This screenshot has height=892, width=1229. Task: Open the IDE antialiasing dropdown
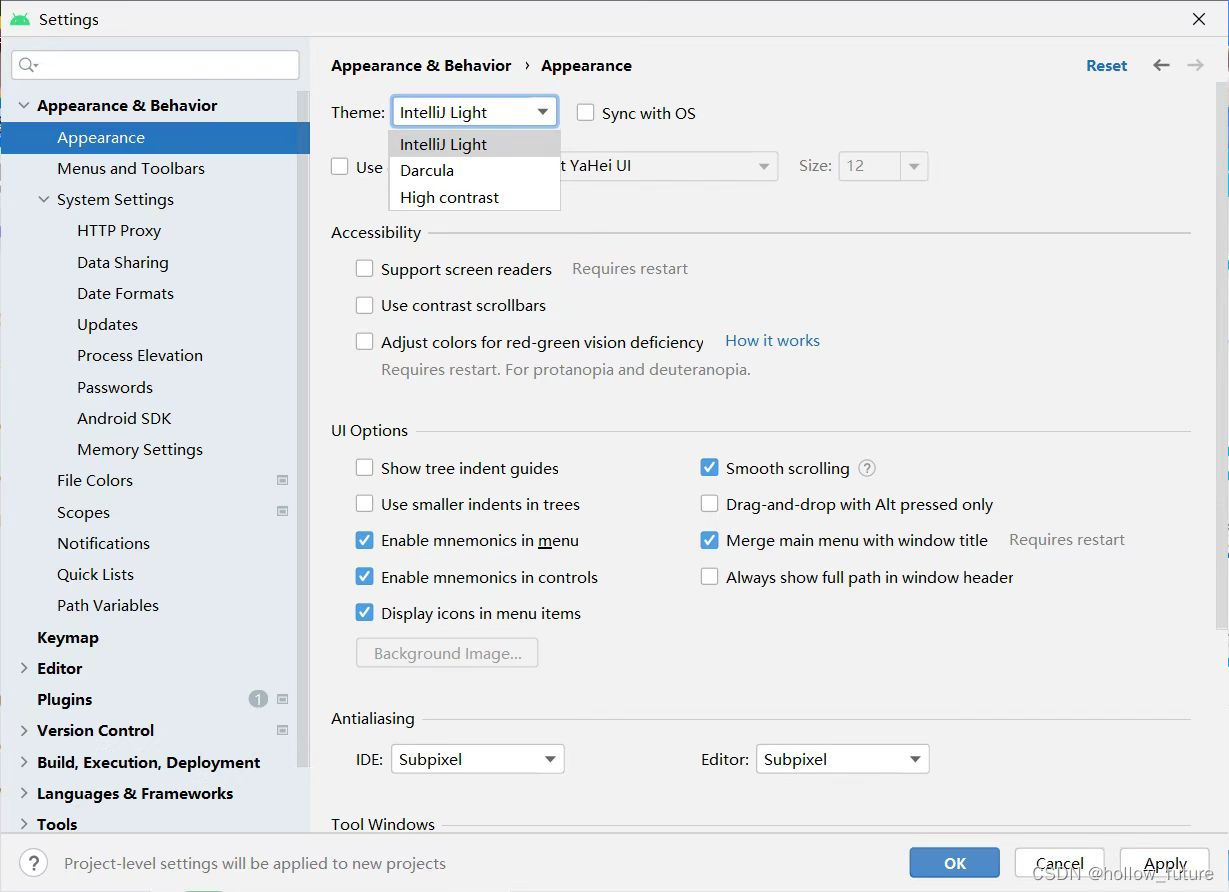point(478,759)
